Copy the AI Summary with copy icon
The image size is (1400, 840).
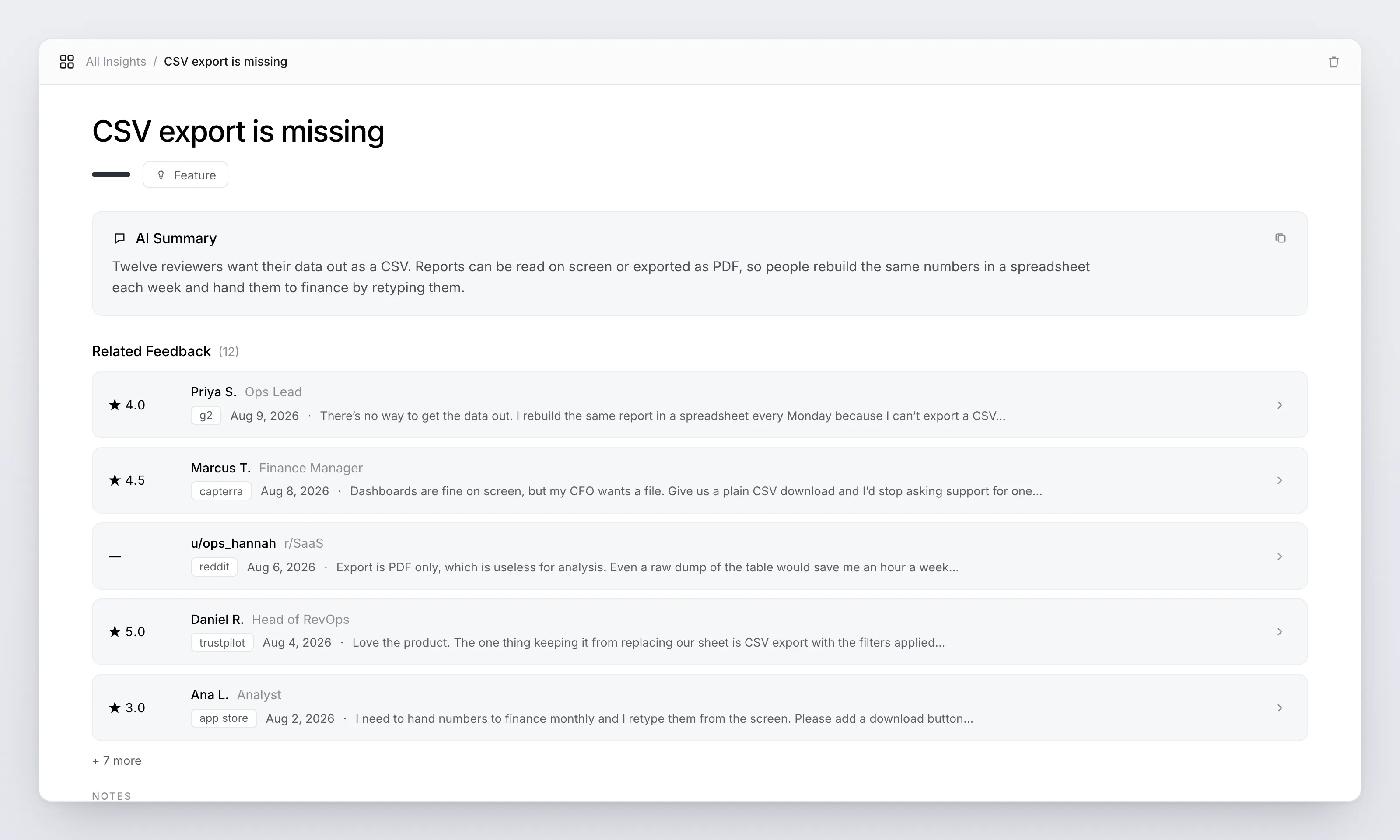[x=1280, y=238]
